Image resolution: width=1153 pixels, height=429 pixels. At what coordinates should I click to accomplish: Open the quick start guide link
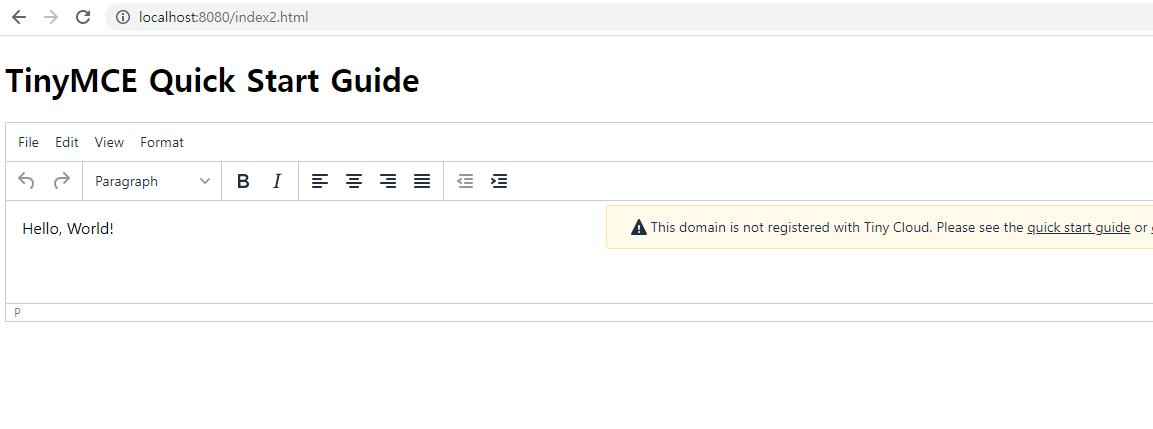(1078, 227)
